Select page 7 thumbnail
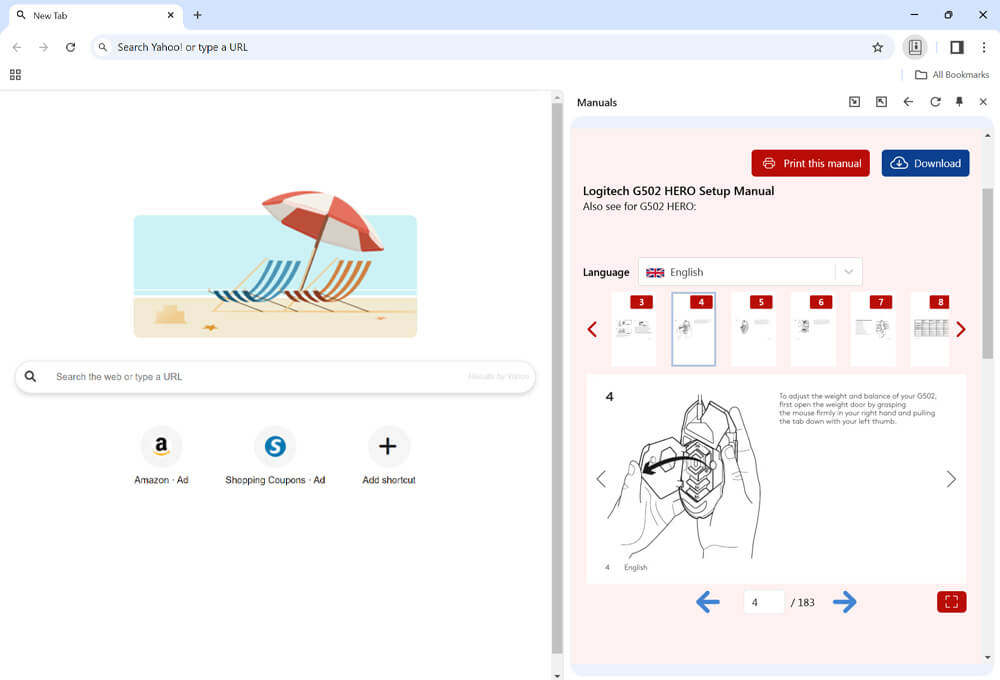The width and height of the screenshot is (1000, 680). [x=873, y=329]
